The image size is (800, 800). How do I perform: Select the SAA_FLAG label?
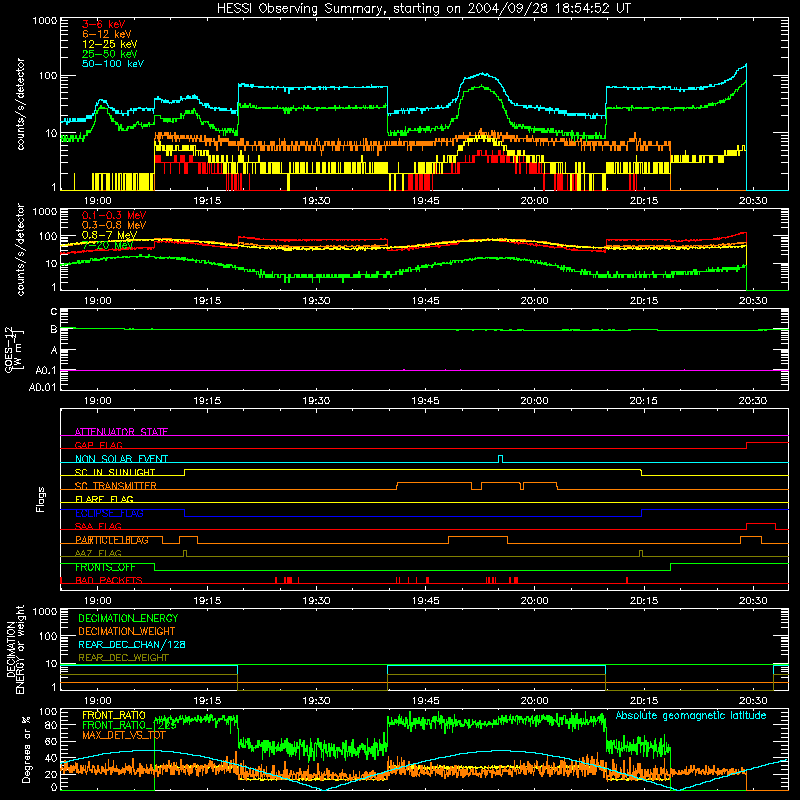(98, 526)
